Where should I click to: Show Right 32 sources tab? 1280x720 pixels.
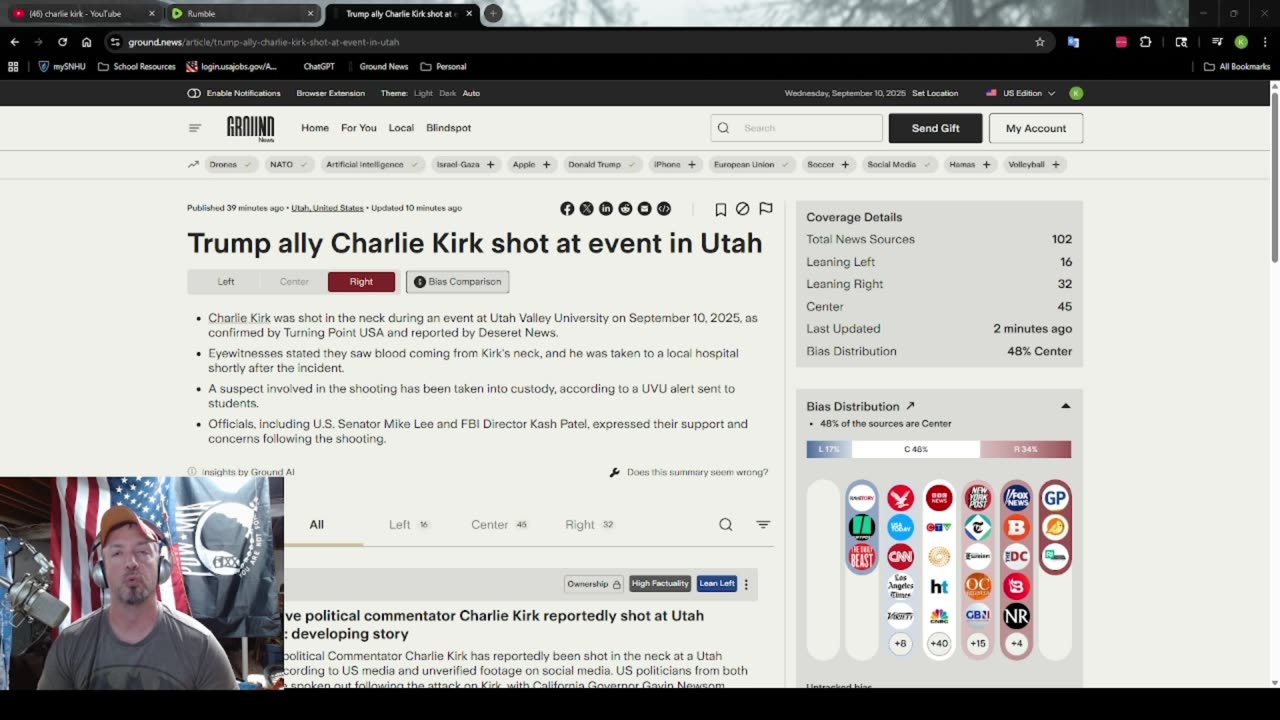589,524
